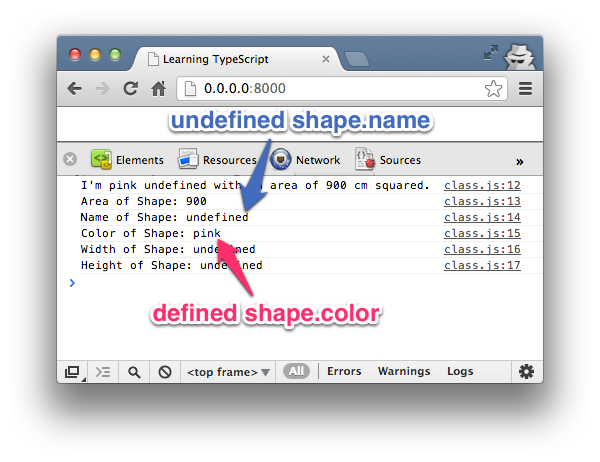Open the Sources panel

click(x=388, y=159)
